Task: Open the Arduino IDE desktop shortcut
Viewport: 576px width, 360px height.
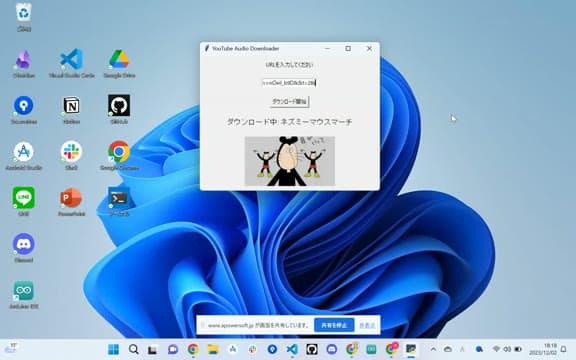Action: (x=24, y=295)
